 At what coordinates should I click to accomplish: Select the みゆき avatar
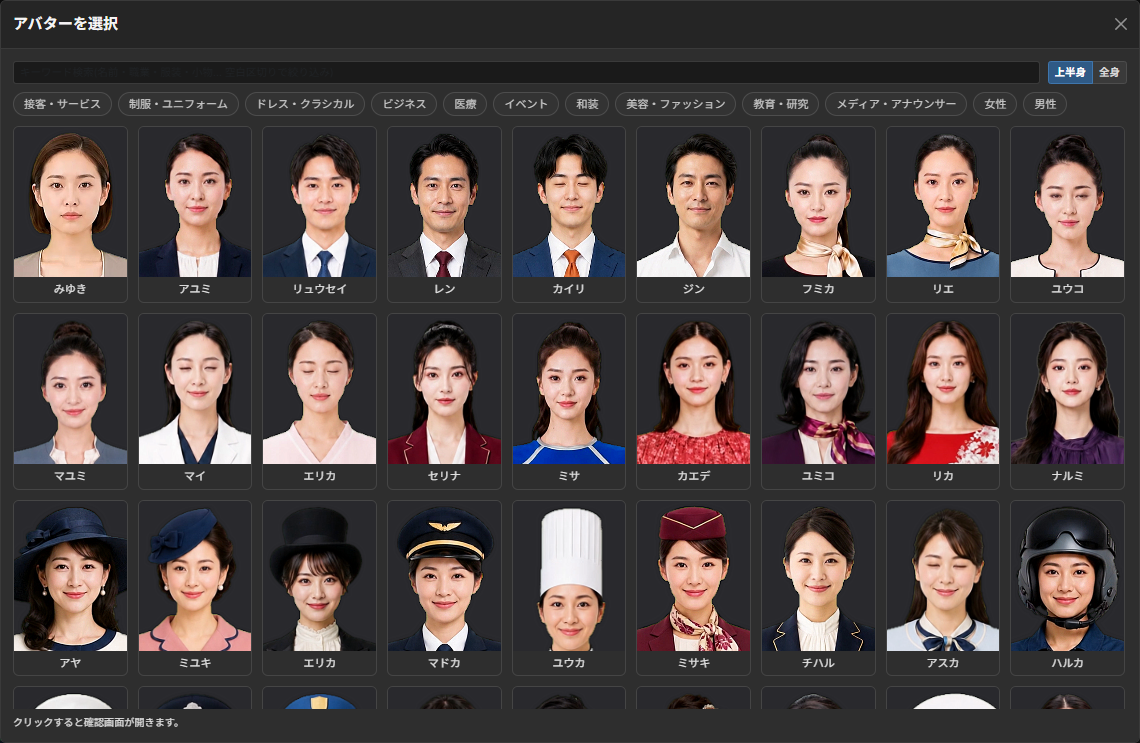[71, 214]
